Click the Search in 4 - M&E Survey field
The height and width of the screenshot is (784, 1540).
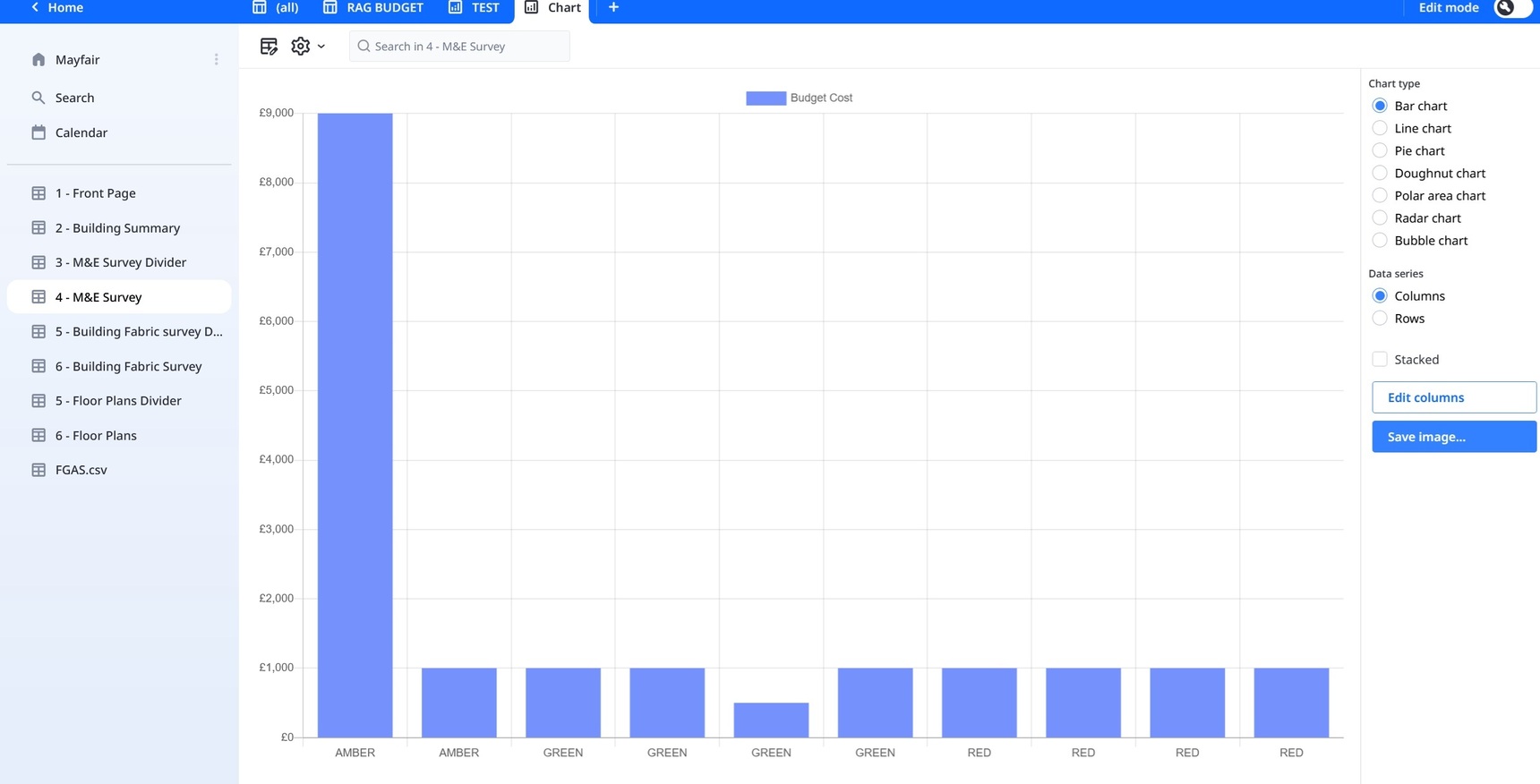[x=459, y=47]
